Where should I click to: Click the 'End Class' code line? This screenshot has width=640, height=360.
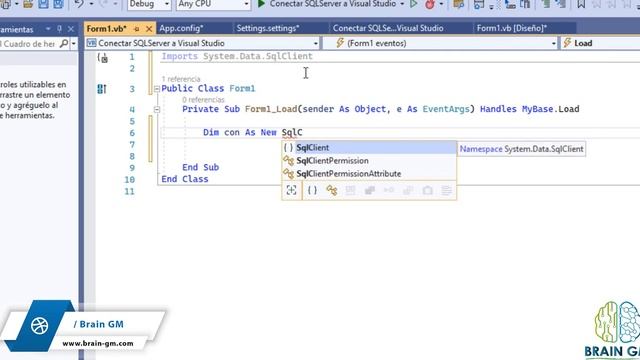click(x=184, y=179)
